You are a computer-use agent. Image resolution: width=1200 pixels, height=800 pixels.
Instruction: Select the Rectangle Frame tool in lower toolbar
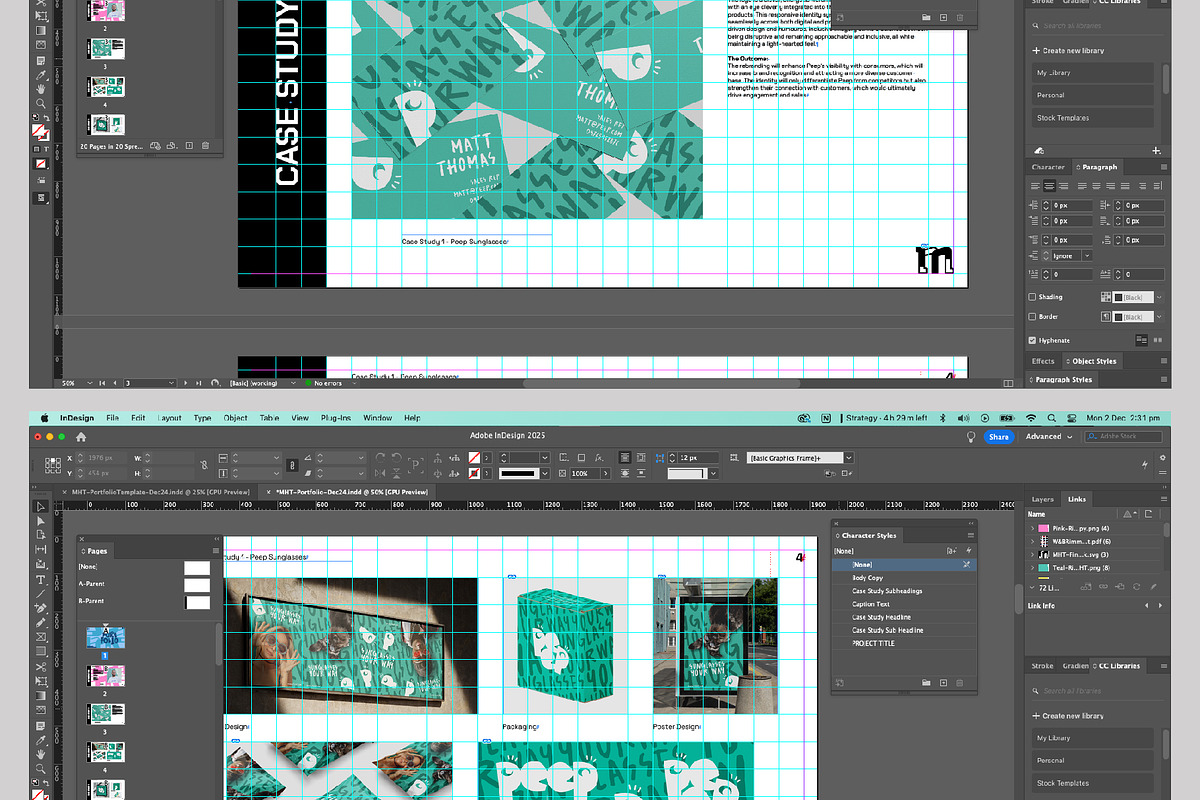[x=41, y=637]
